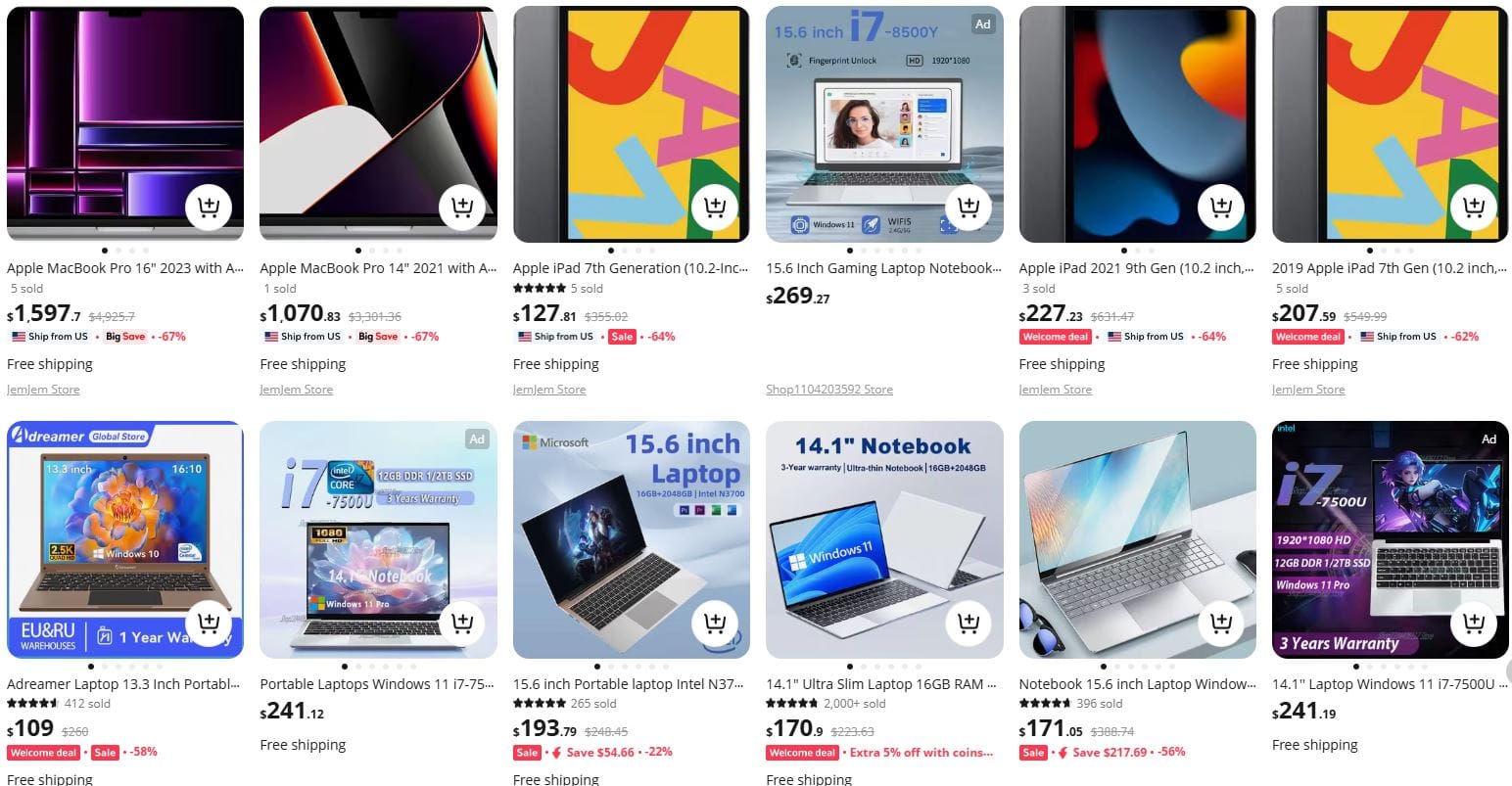Click Welcome deal badge on $227.23 iPad
The height and width of the screenshot is (786, 1512).
[x=1056, y=337]
